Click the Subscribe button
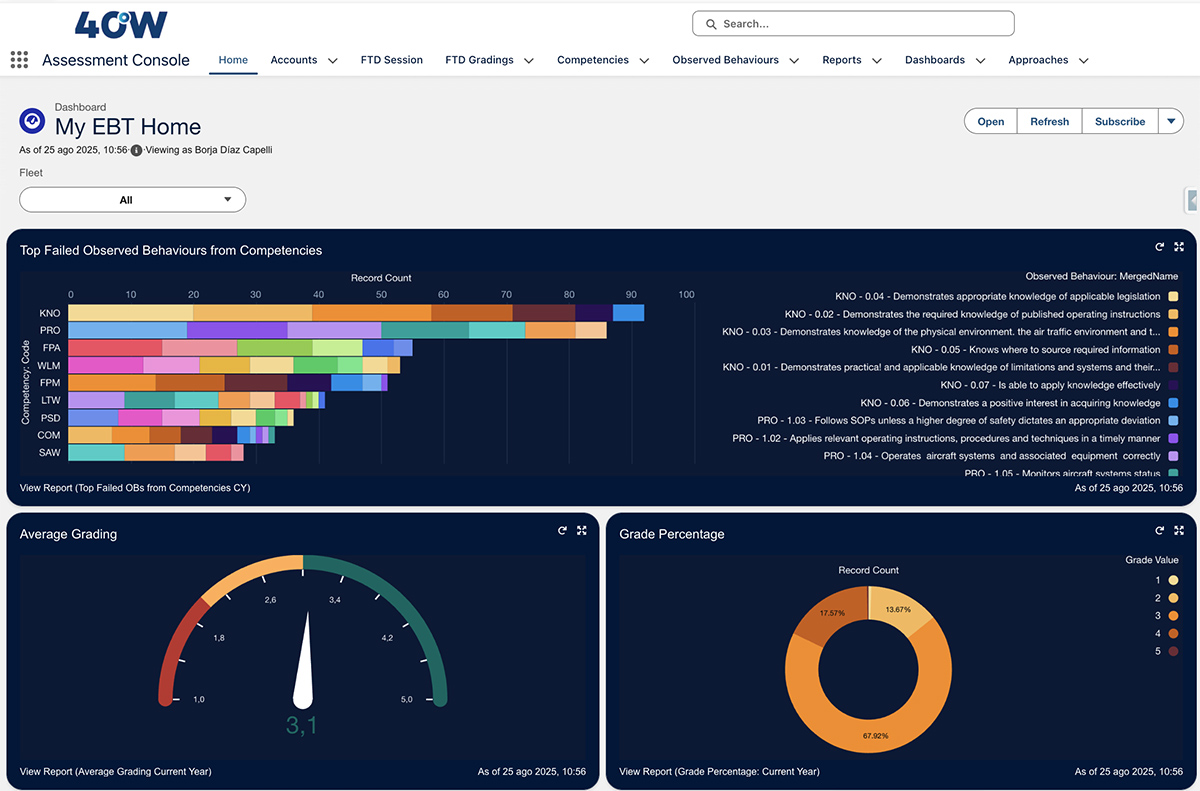This screenshot has height=791, width=1200. pos(1119,121)
